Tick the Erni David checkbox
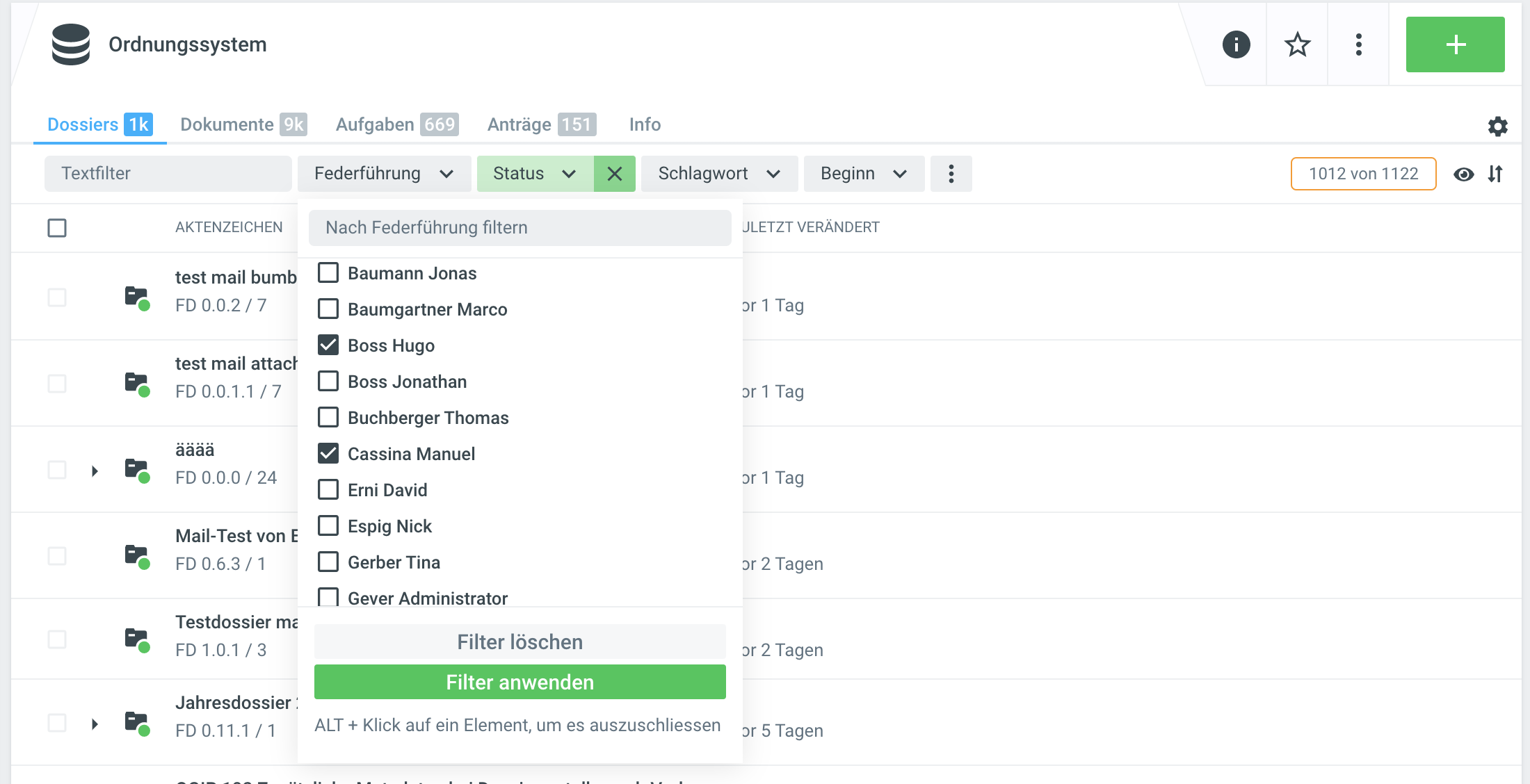The image size is (1530, 784). coord(328,489)
